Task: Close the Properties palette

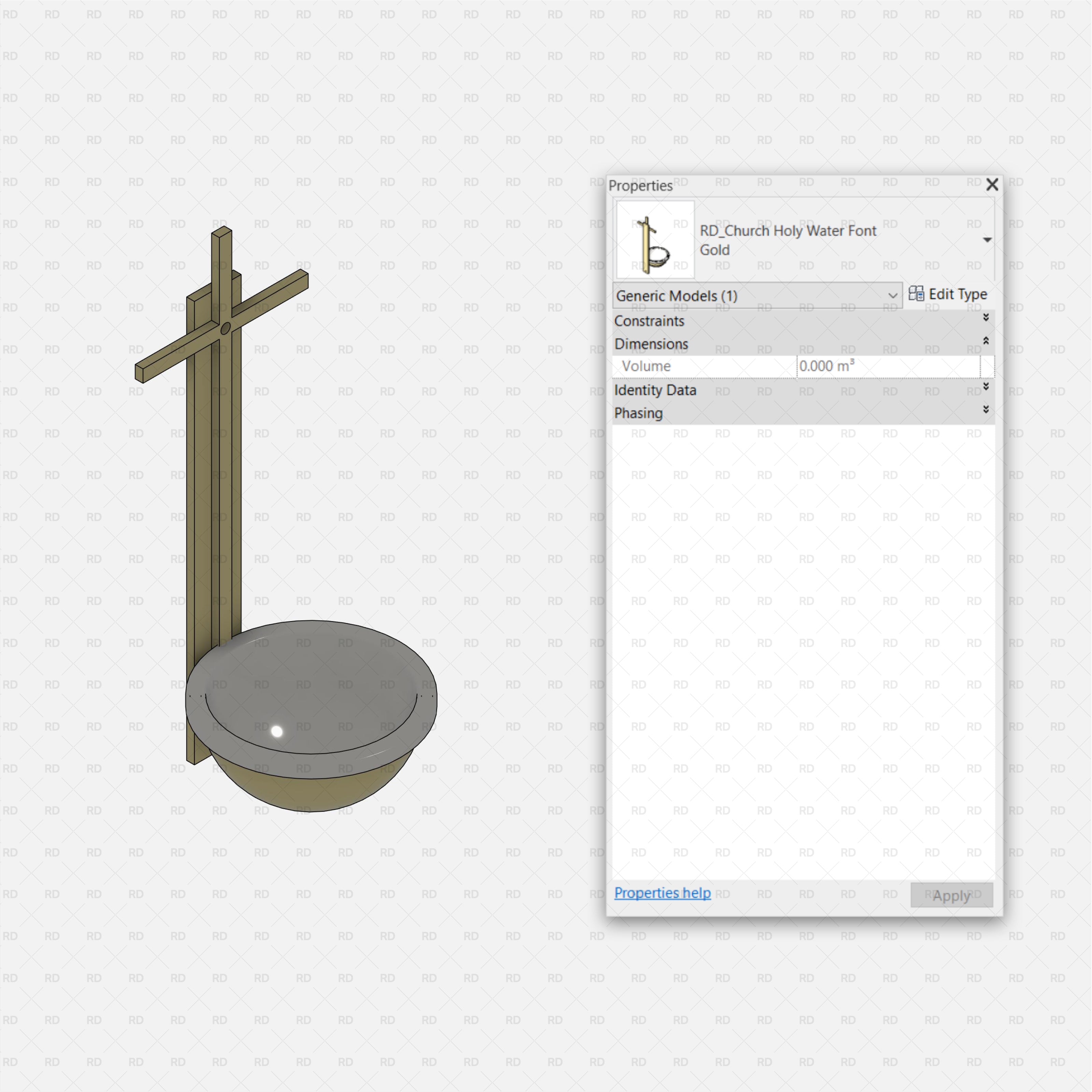Action: pyautogui.click(x=992, y=185)
